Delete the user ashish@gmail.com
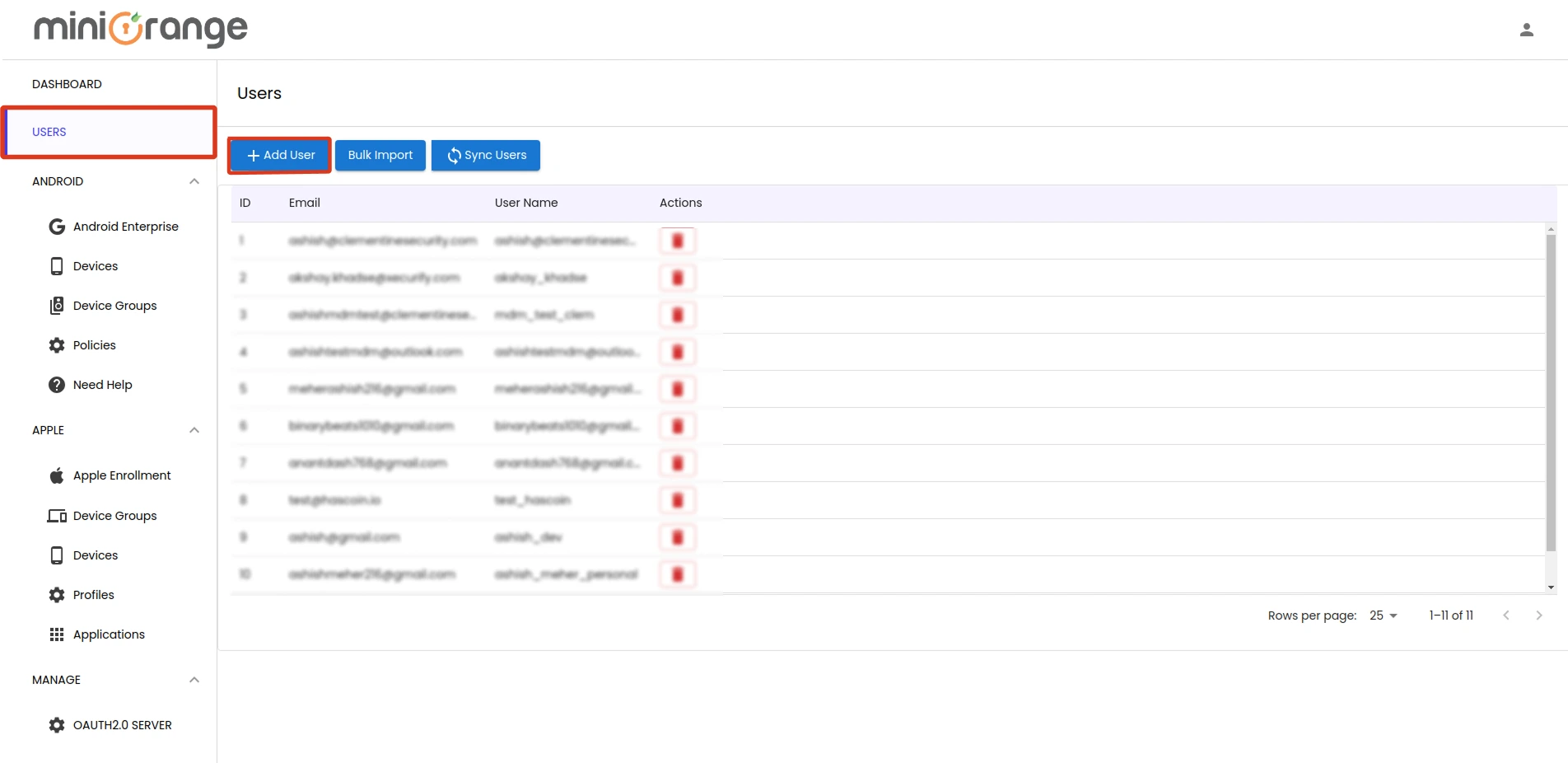The height and width of the screenshot is (763, 1568). coord(677,536)
